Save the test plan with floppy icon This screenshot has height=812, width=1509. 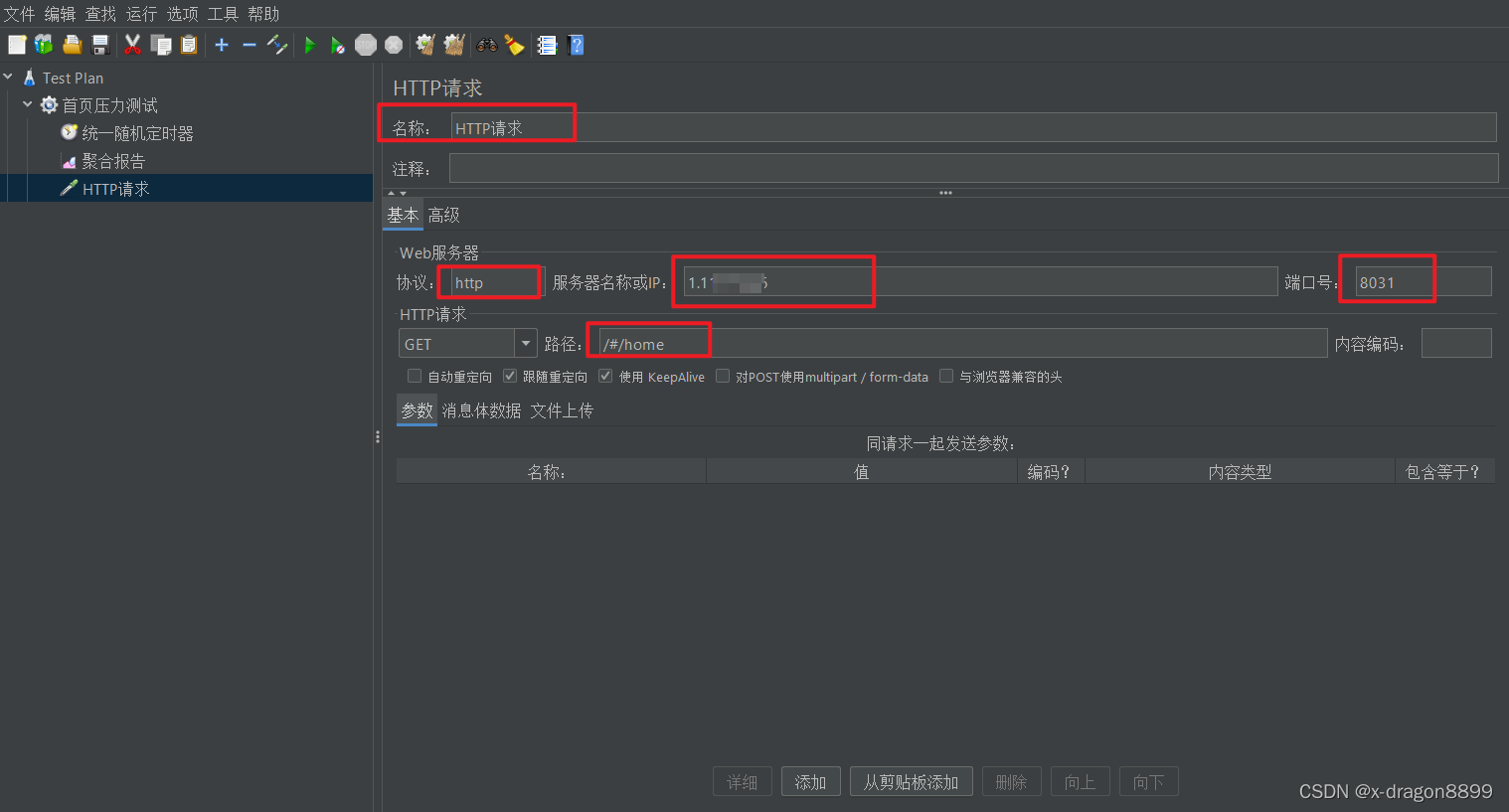tap(99, 45)
